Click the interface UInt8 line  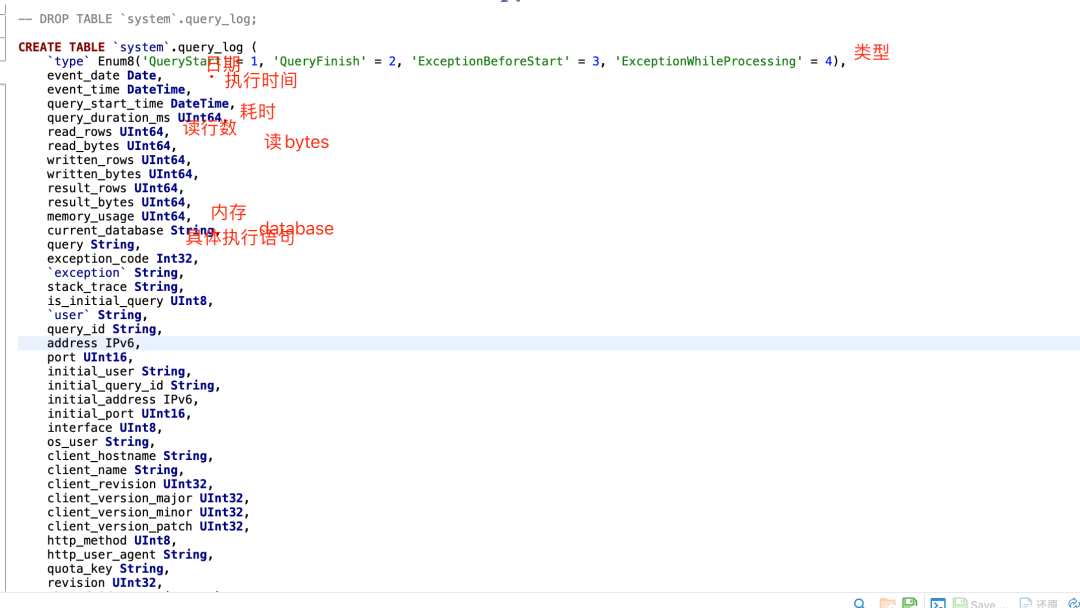[x=104, y=428]
